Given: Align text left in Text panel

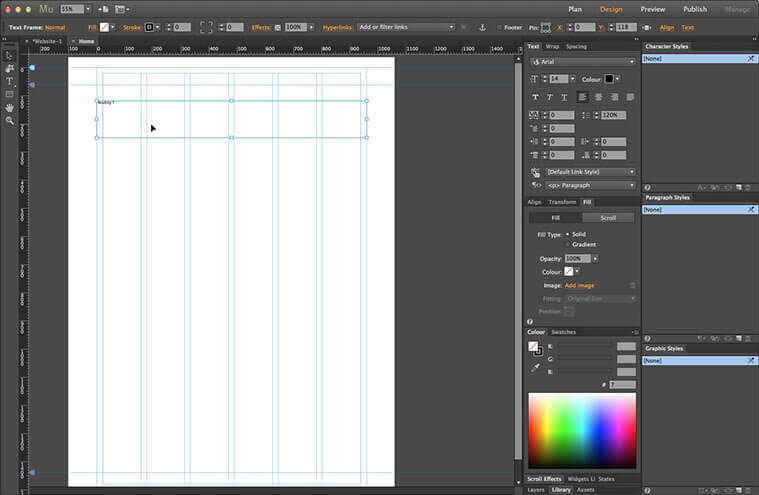Looking at the screenshot, I should point(582,97).
